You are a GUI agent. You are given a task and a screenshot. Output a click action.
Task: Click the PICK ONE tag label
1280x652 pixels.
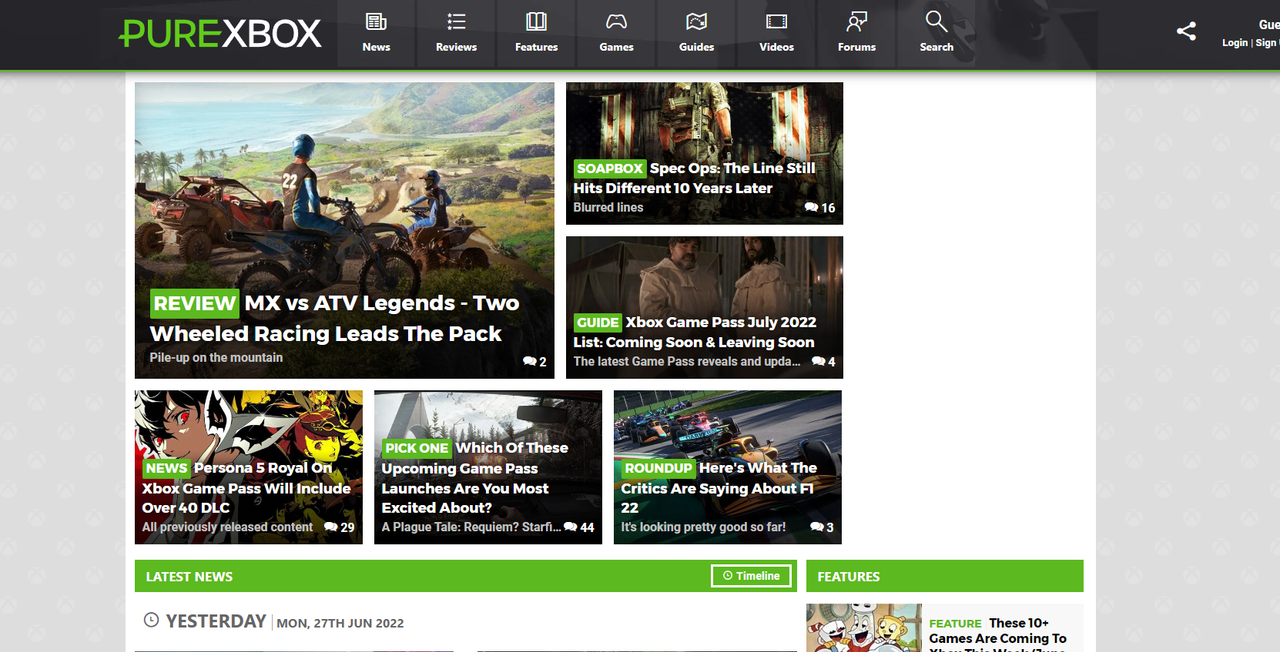tap(417, 448)
